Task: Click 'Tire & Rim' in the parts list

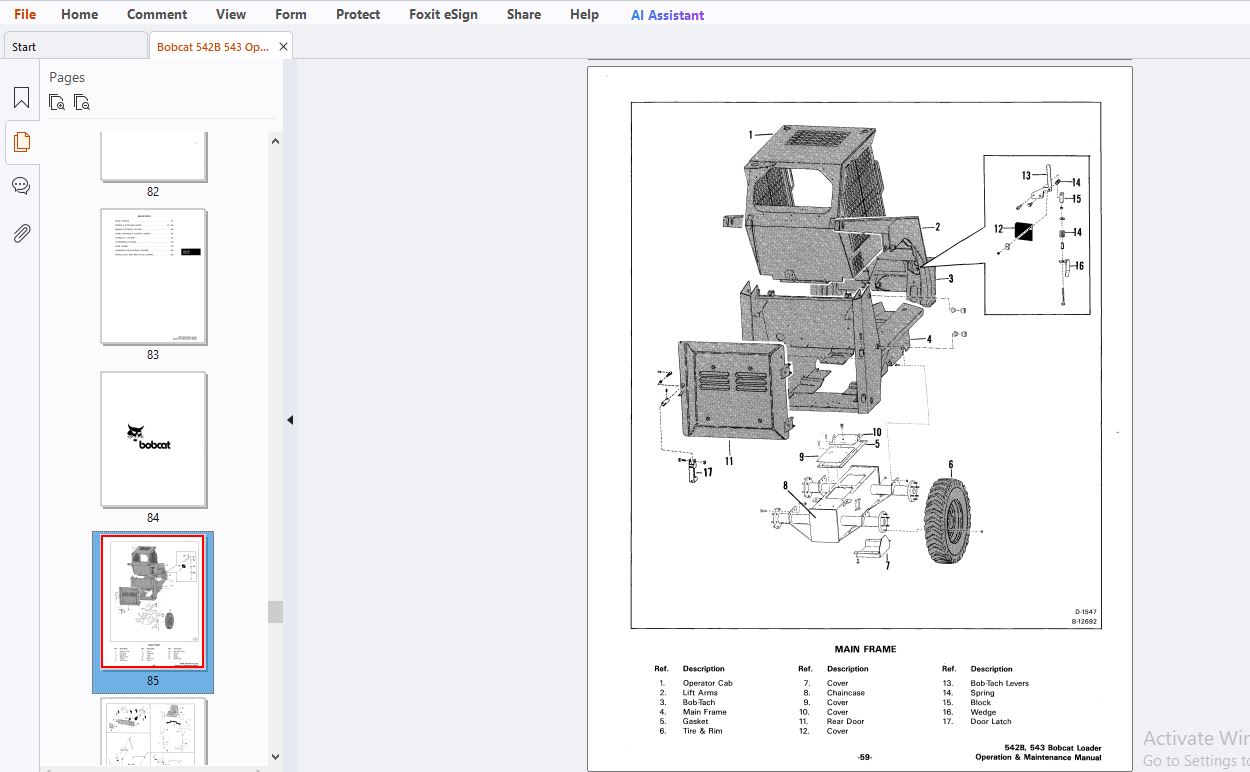Action: point(702,731)
